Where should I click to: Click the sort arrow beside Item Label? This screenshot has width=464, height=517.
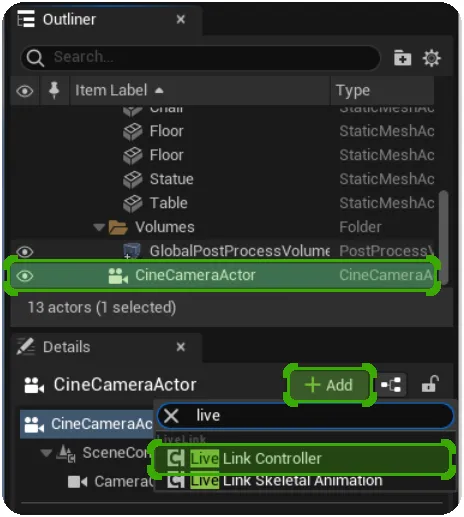[159, 90]
